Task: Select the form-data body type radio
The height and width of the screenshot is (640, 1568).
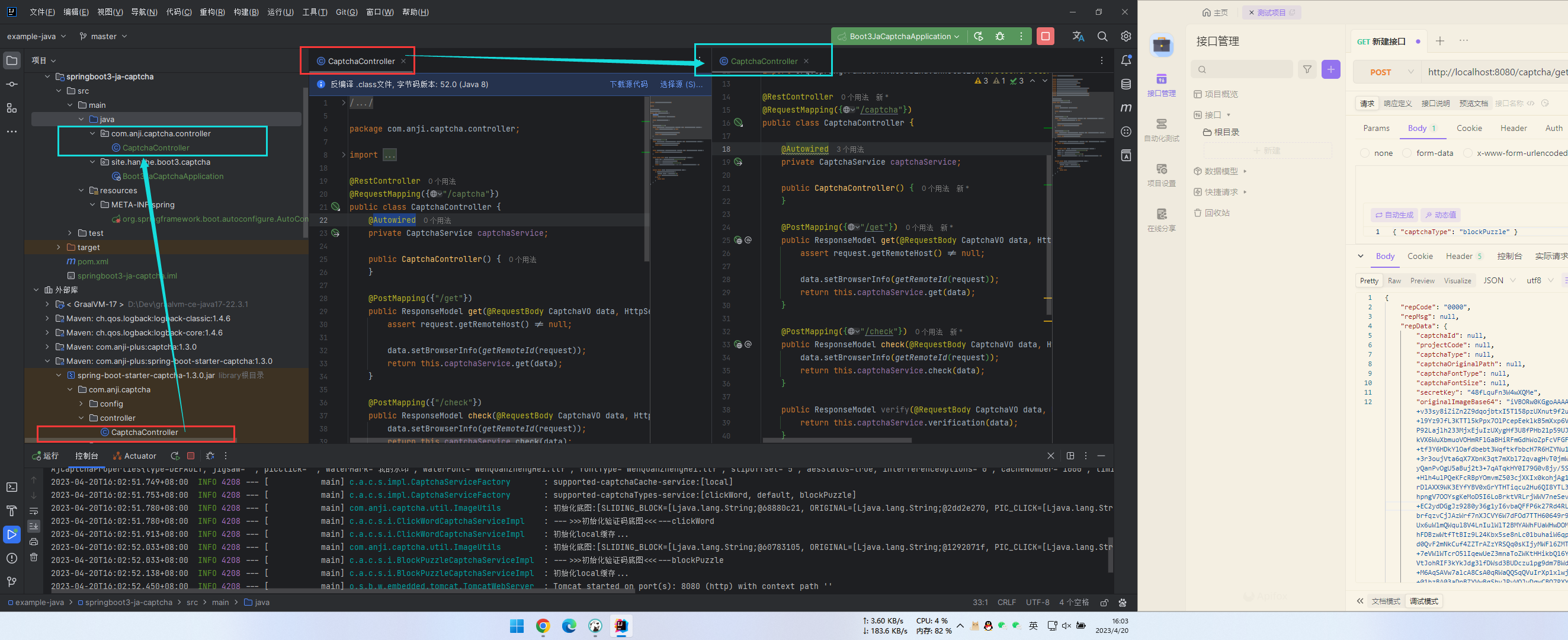Action: point(1406,153)
